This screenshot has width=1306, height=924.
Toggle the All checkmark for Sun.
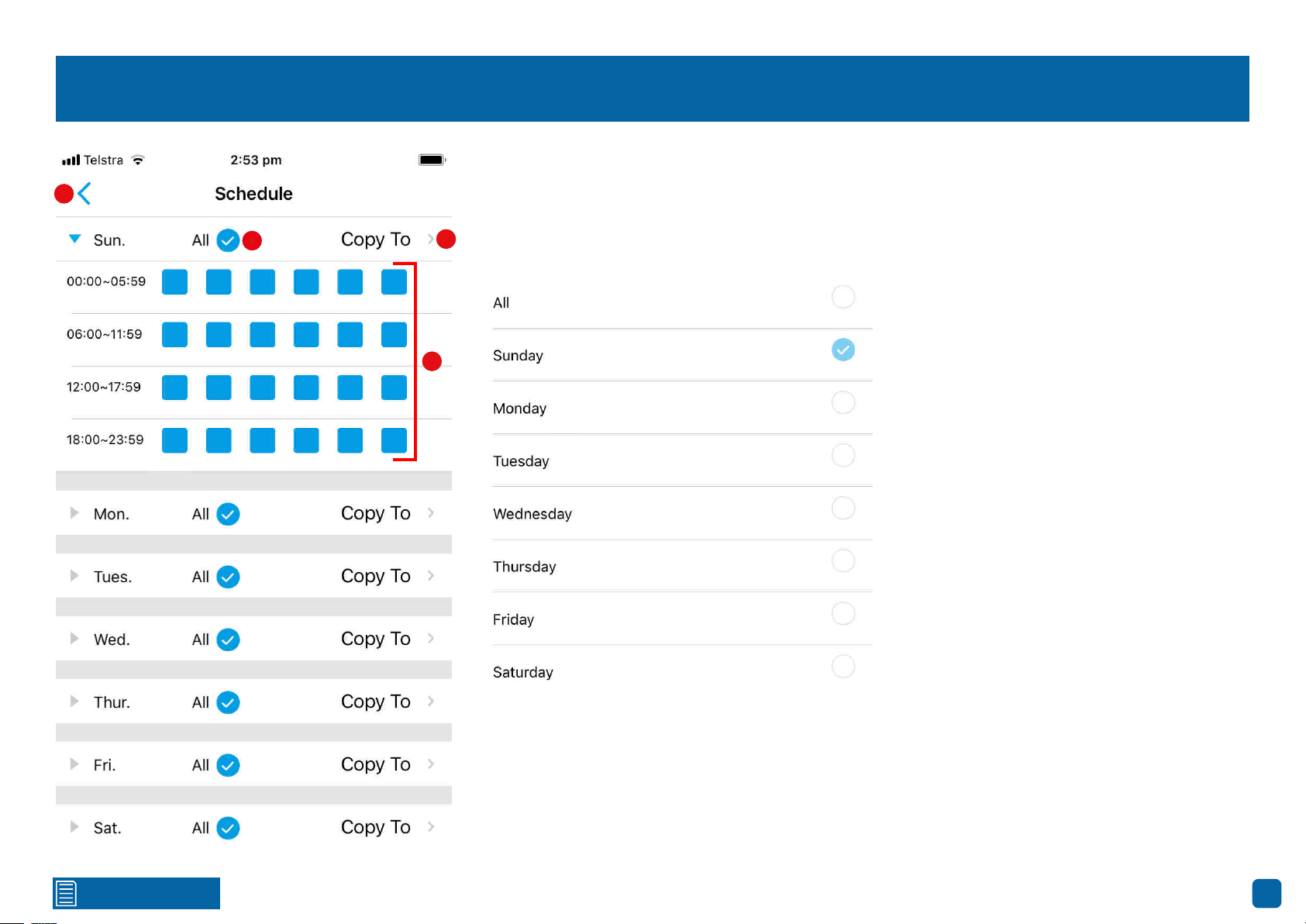click(x=228, y=240)
